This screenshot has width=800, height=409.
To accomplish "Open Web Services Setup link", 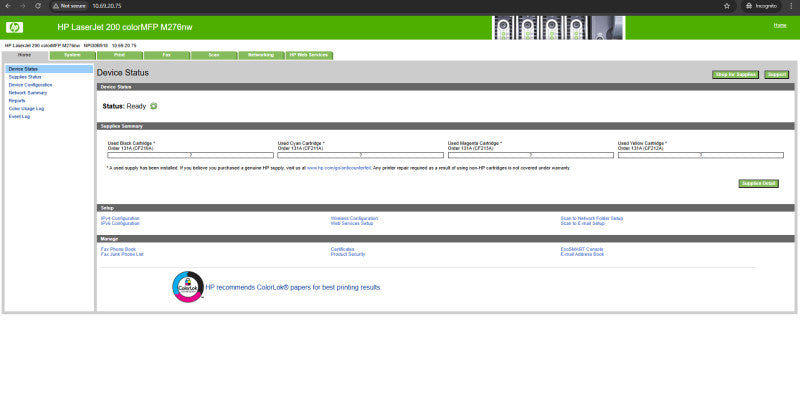I will (352, 223).
